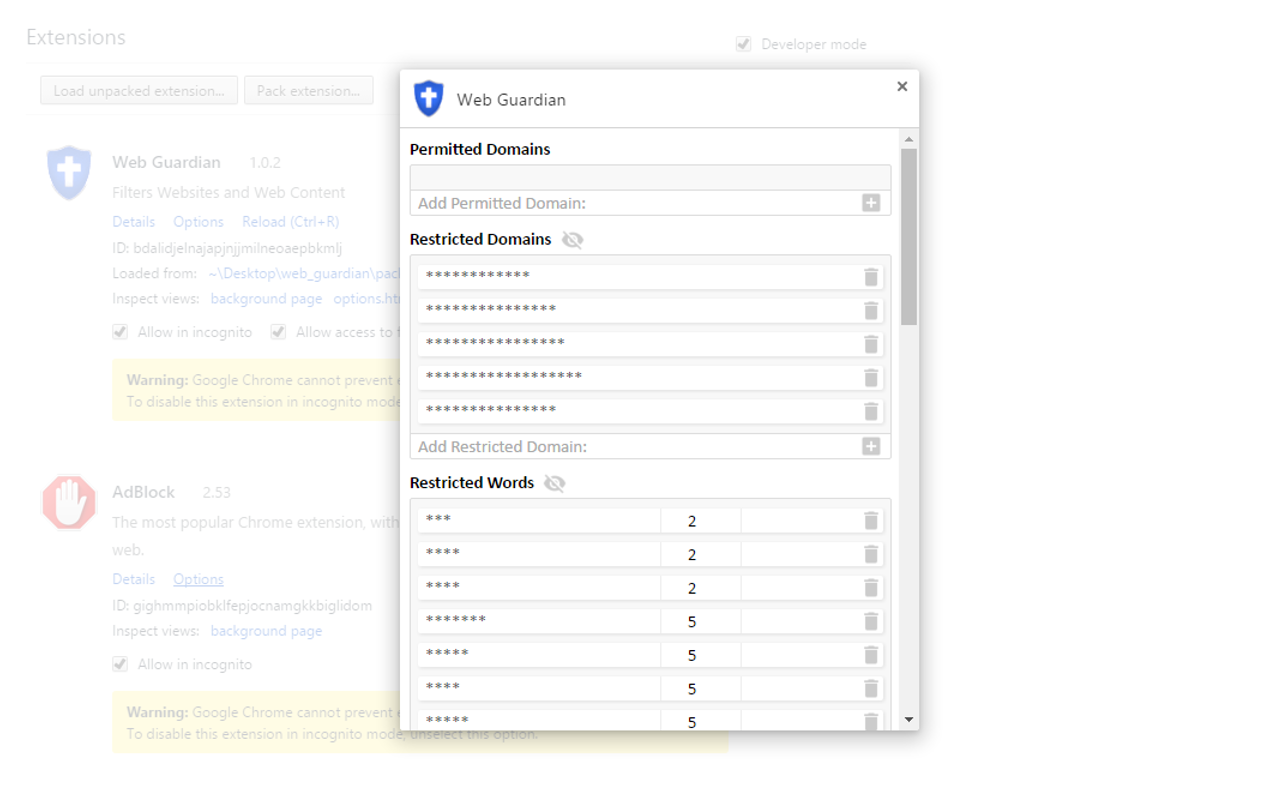Image resolution: width=1280 pixels, height=800 pixels.
Task: Click the dialog scrollbar down arrow
Action: pos(908,719)
